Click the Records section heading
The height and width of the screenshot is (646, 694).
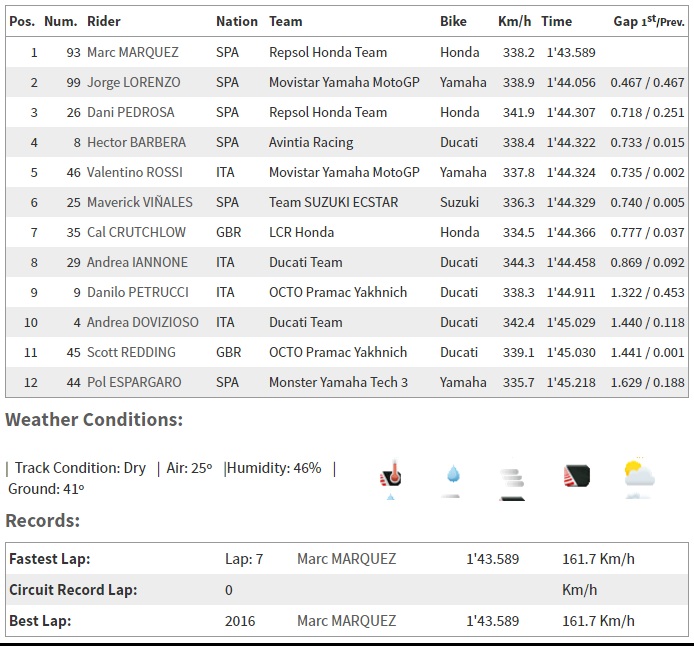point(42,520)
